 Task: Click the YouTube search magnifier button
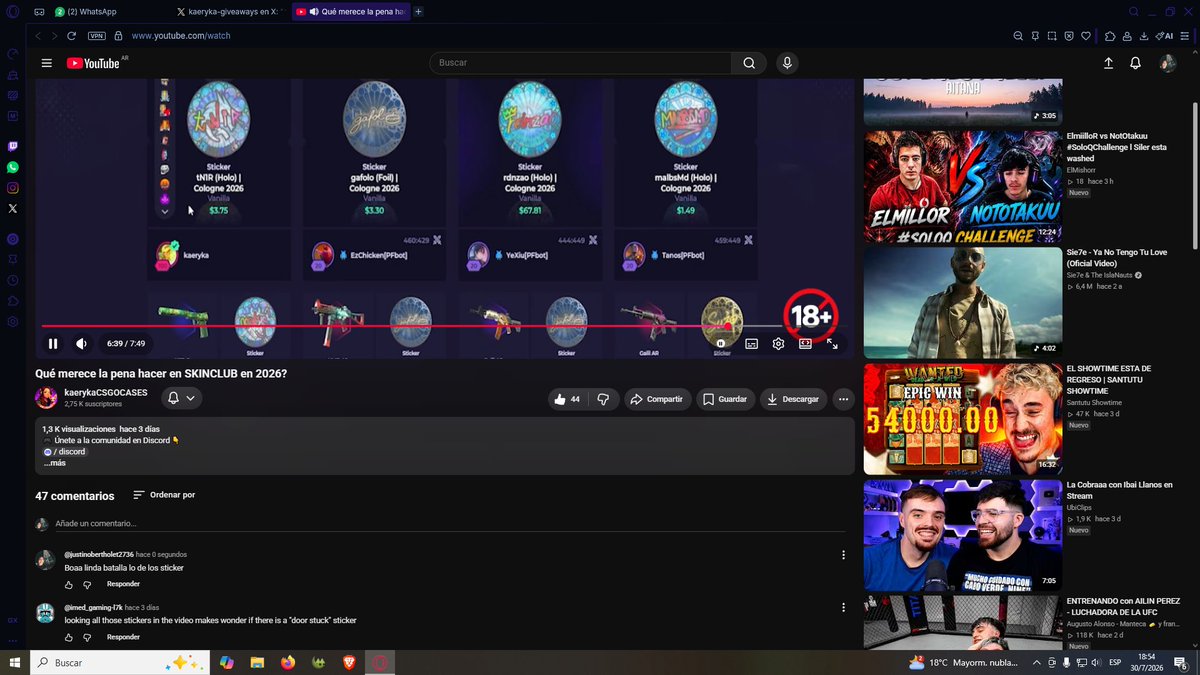748,63
